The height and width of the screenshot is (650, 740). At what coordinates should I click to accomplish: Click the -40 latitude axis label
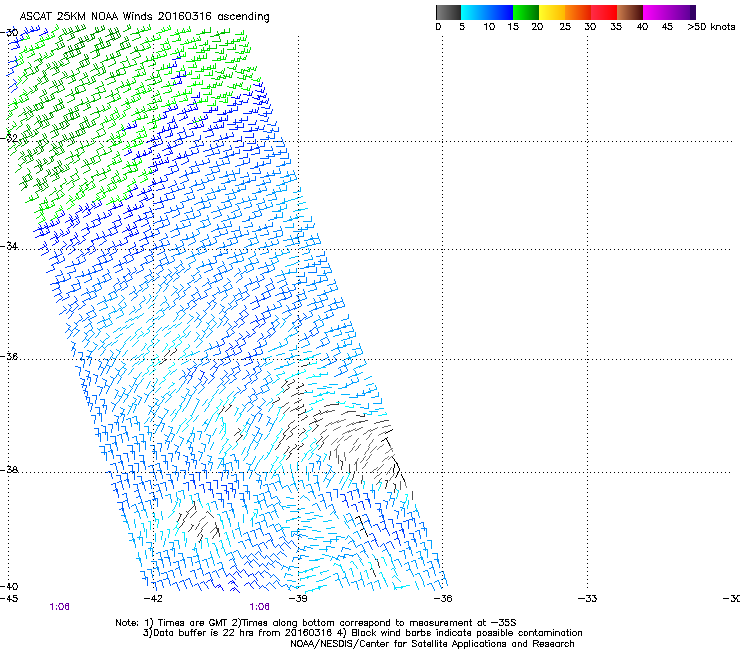coord(9,586)
